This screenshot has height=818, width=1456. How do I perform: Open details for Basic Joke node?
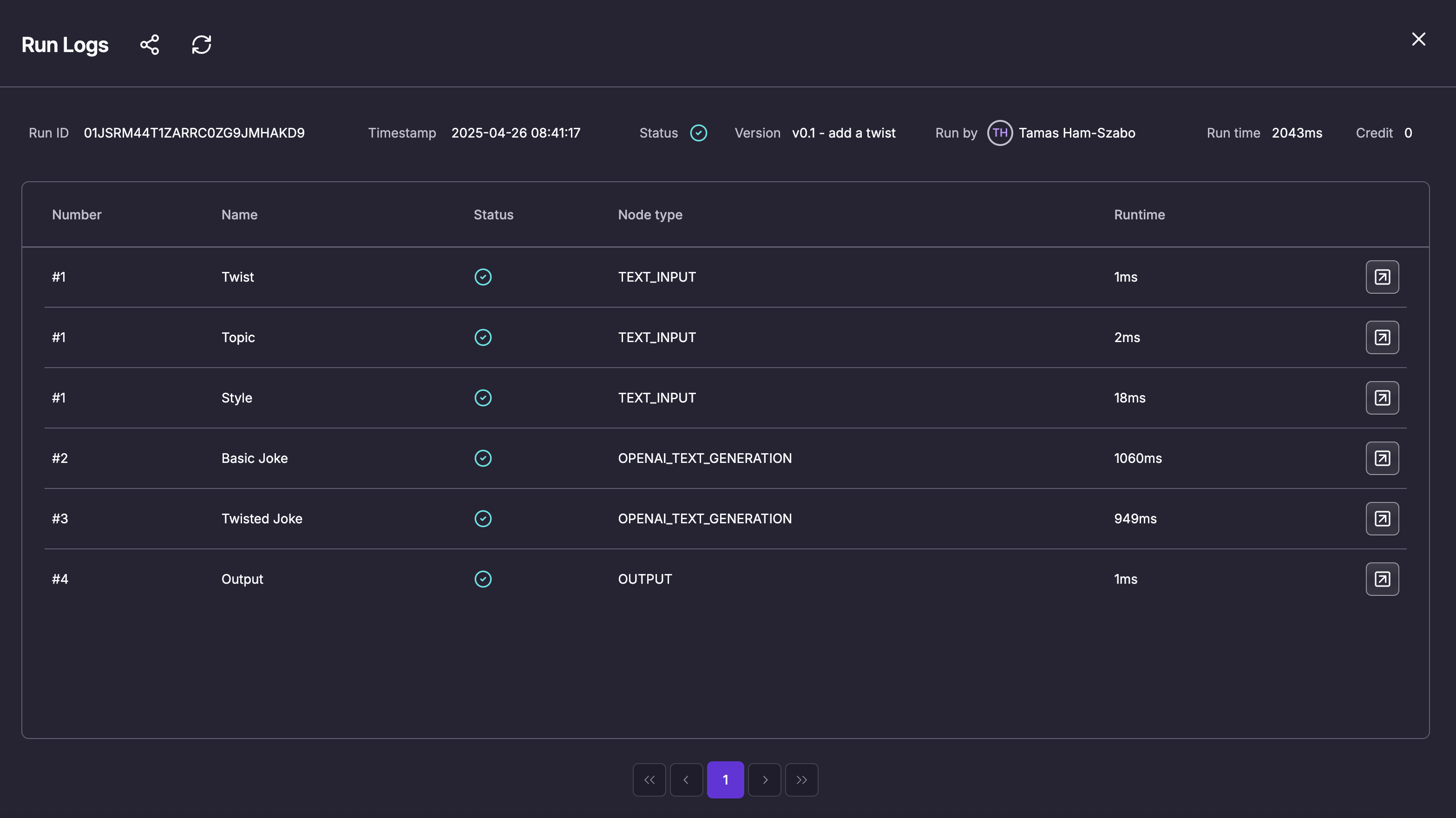(1382, 458)
